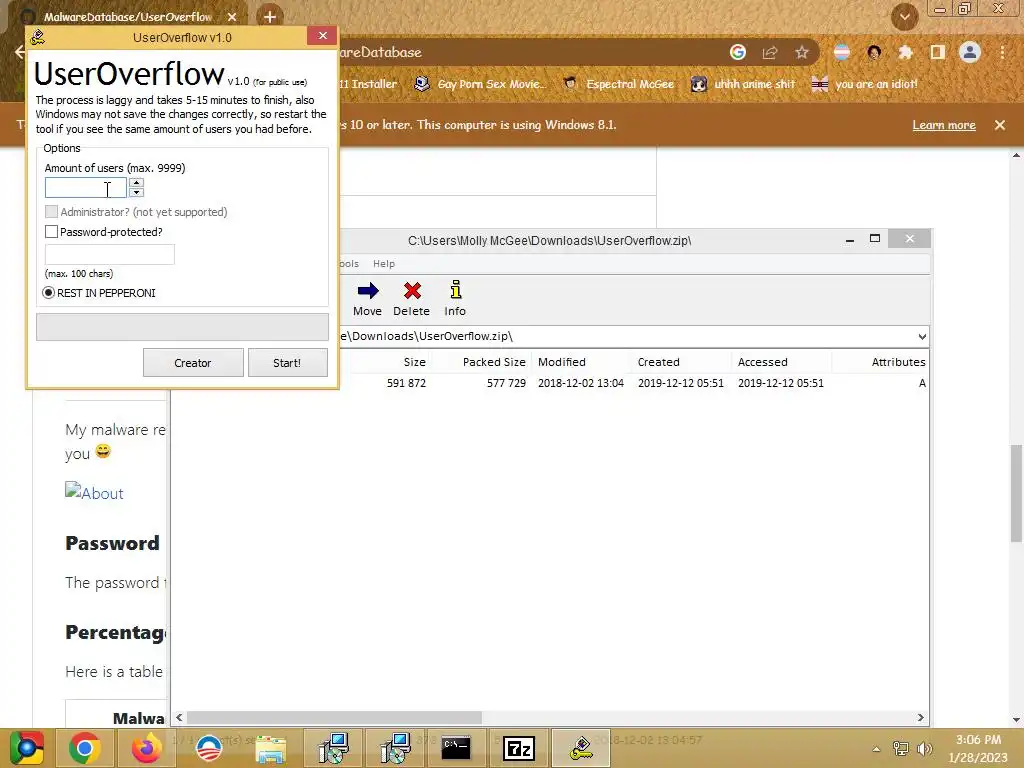This screenshot has height=768, width=1024.
Task: Open the Obama logo taskbar icon
Action: click(x=209, y=748)
